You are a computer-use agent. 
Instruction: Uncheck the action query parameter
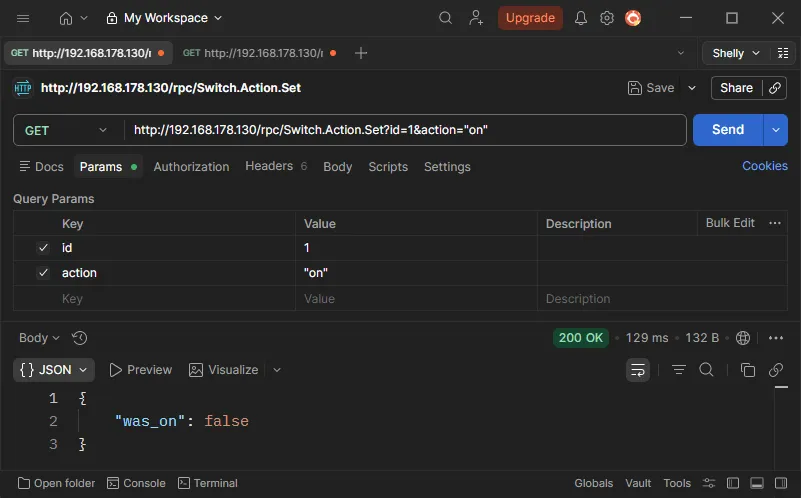[43, 273]
